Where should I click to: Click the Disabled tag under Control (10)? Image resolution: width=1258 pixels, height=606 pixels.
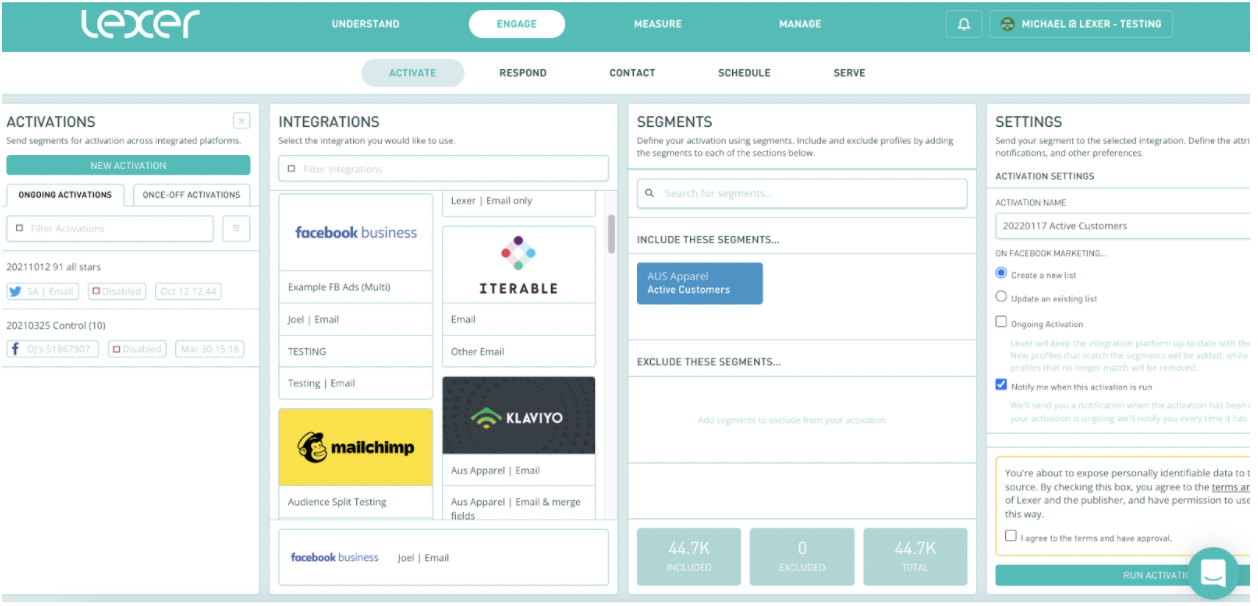click(x=136, y=349)
